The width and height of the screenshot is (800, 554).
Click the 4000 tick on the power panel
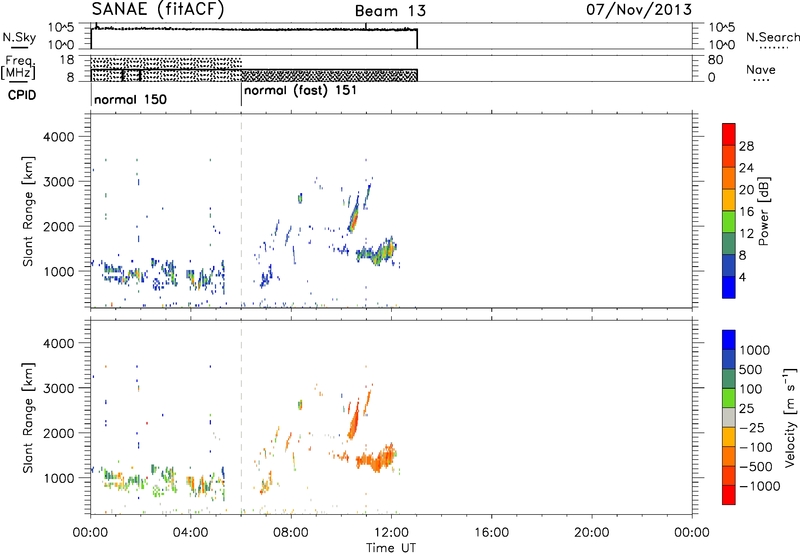pos(58,137)
